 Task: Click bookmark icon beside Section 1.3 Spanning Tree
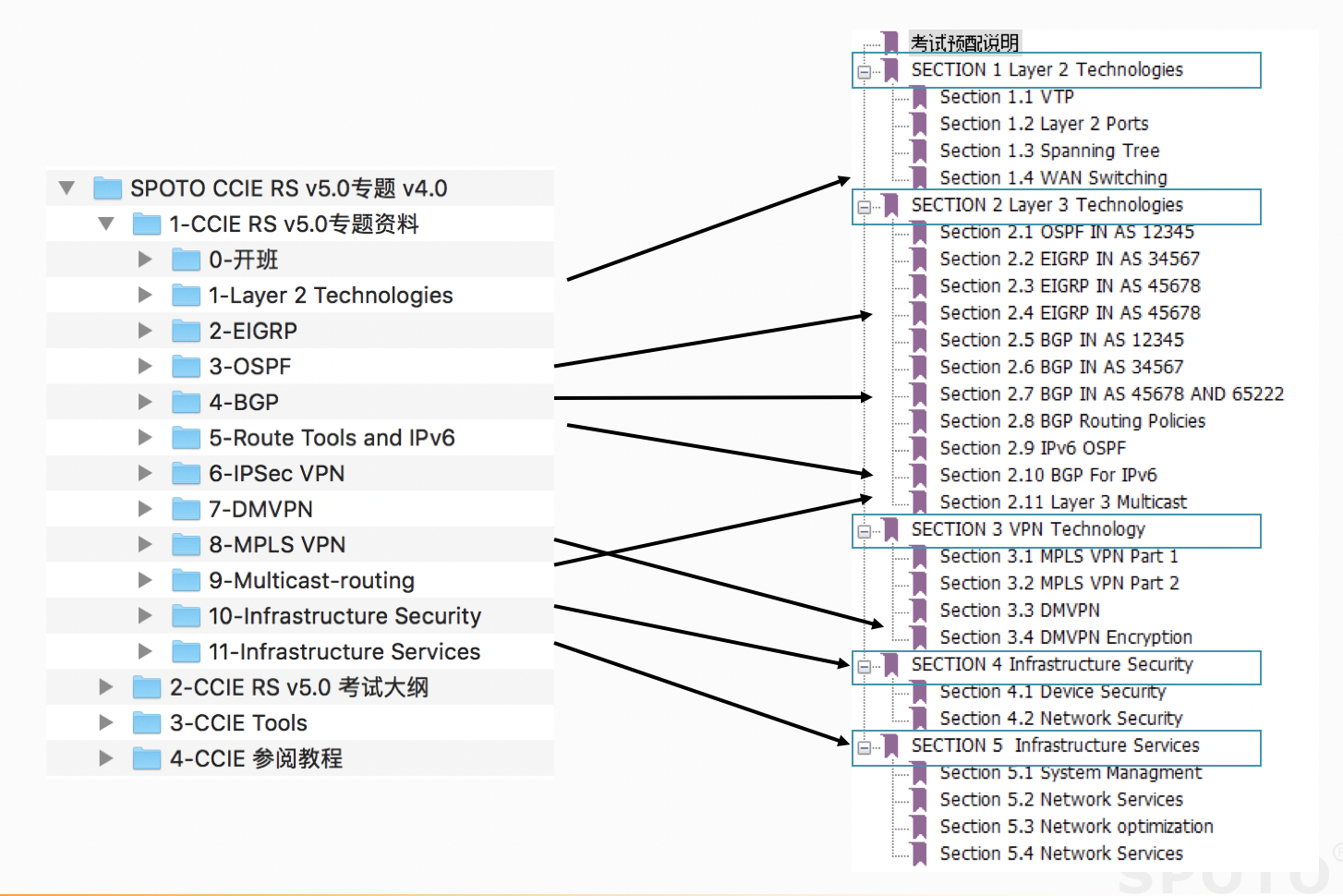[919, 151]
